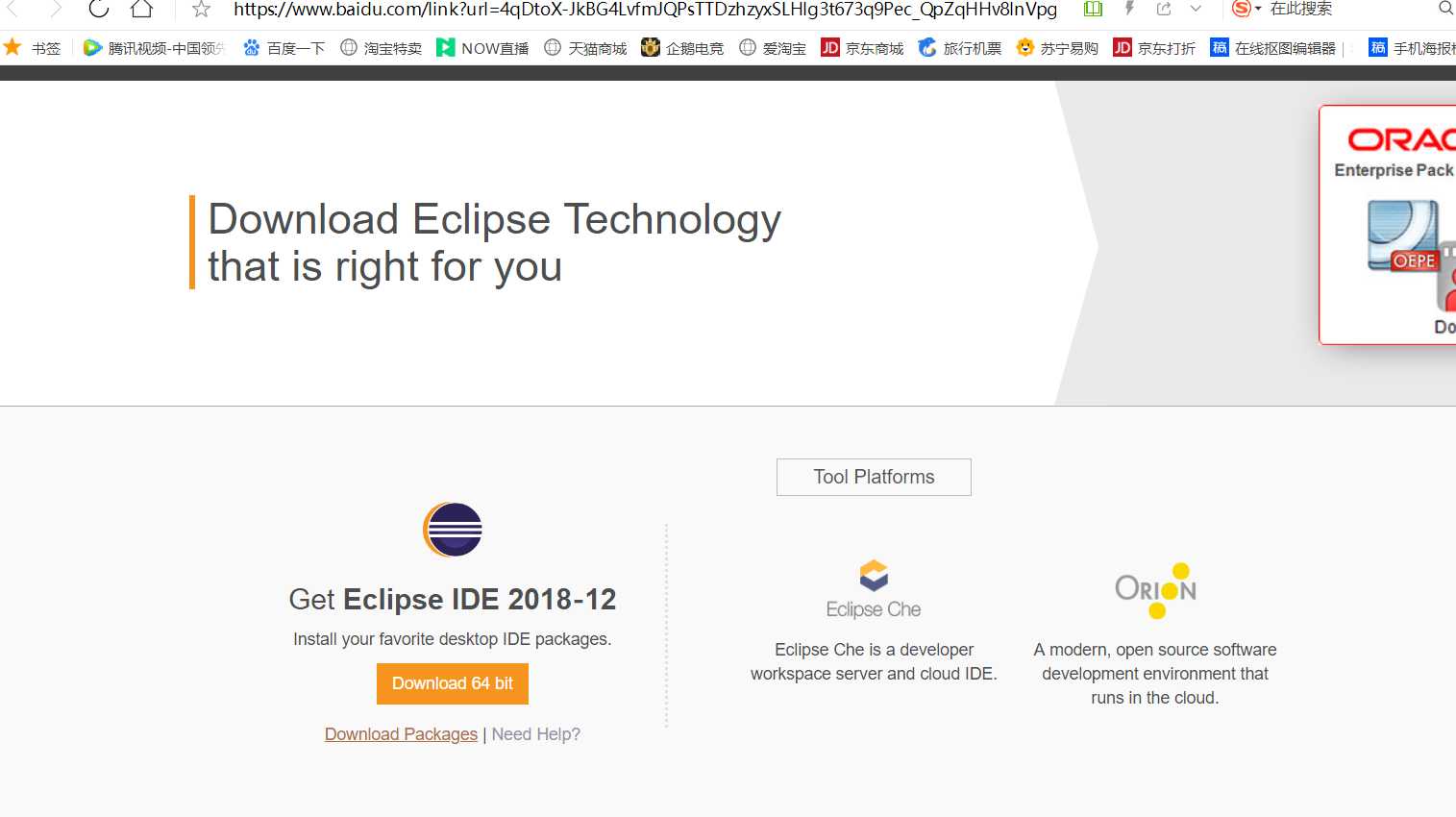Click the address bar URL field
This screenshot has height=817, width=1456.
pos(645,10)
